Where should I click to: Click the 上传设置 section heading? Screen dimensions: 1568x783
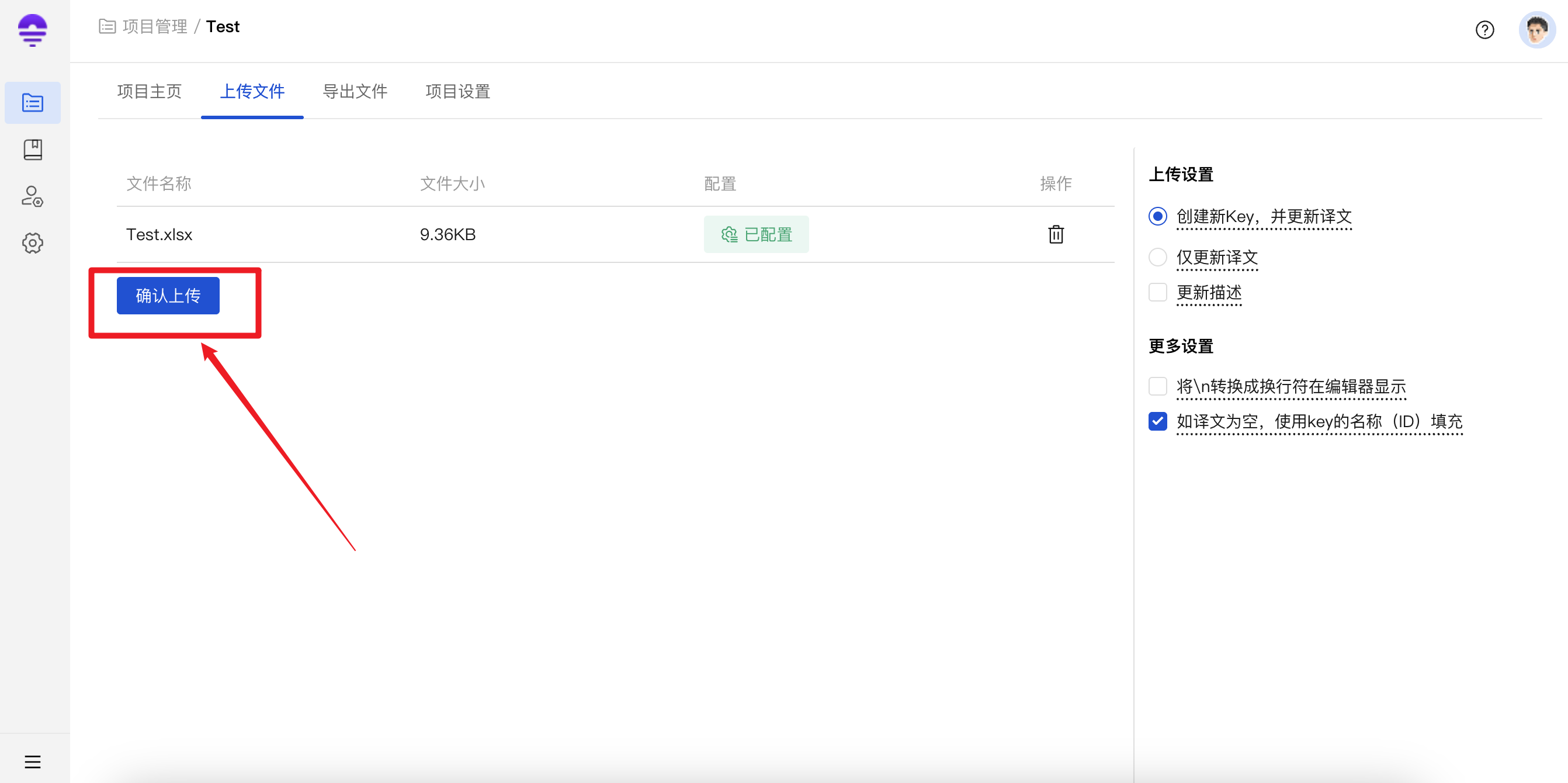[x=1181, y=175]
